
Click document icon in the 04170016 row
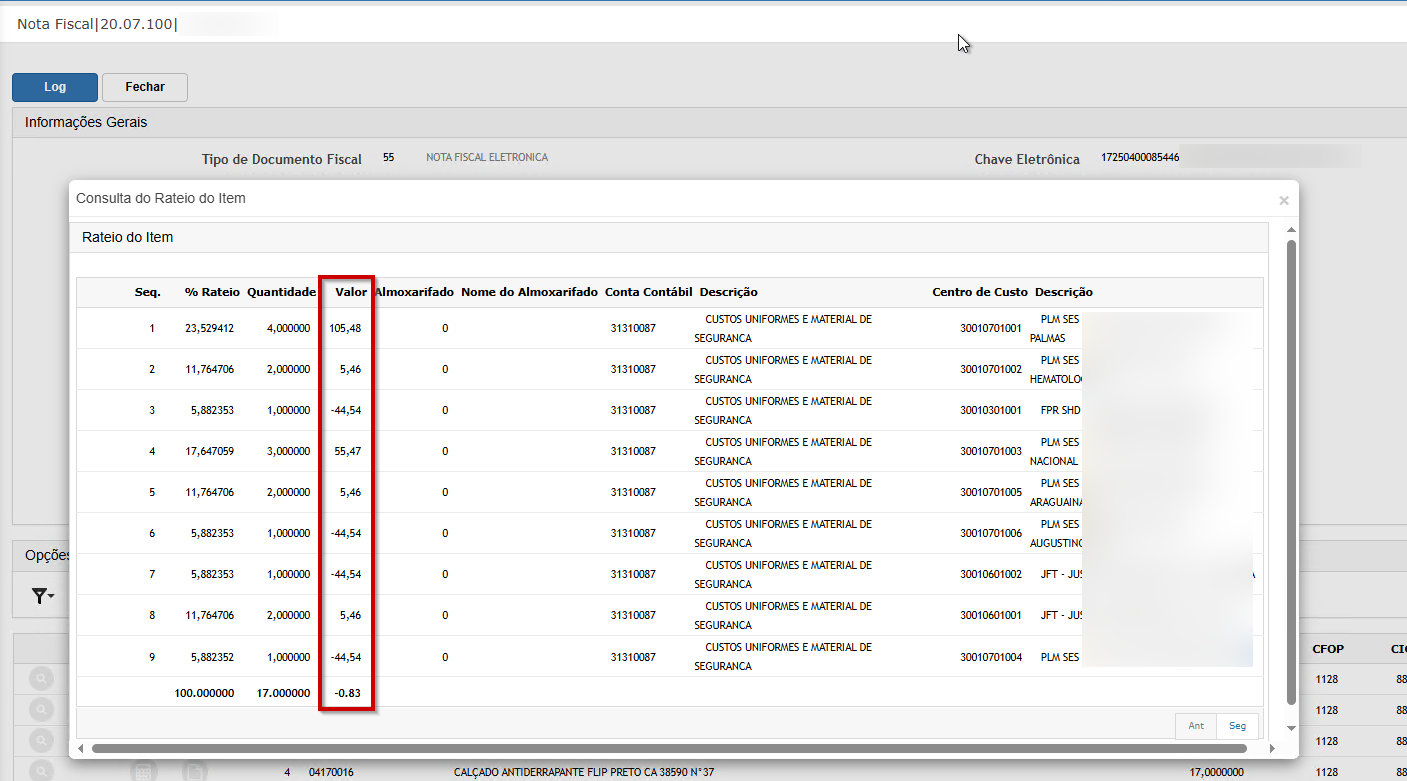pos(194,771)
